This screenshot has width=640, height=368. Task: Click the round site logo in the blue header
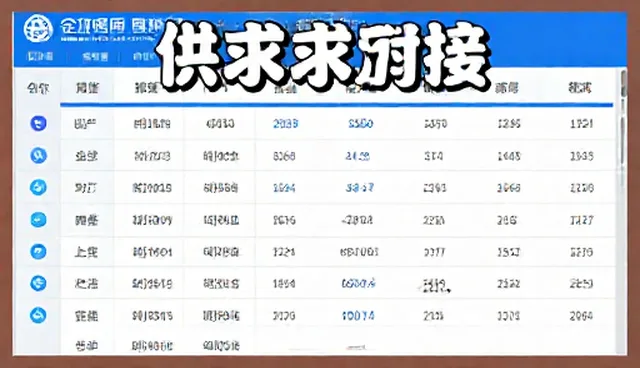[38, 29]
